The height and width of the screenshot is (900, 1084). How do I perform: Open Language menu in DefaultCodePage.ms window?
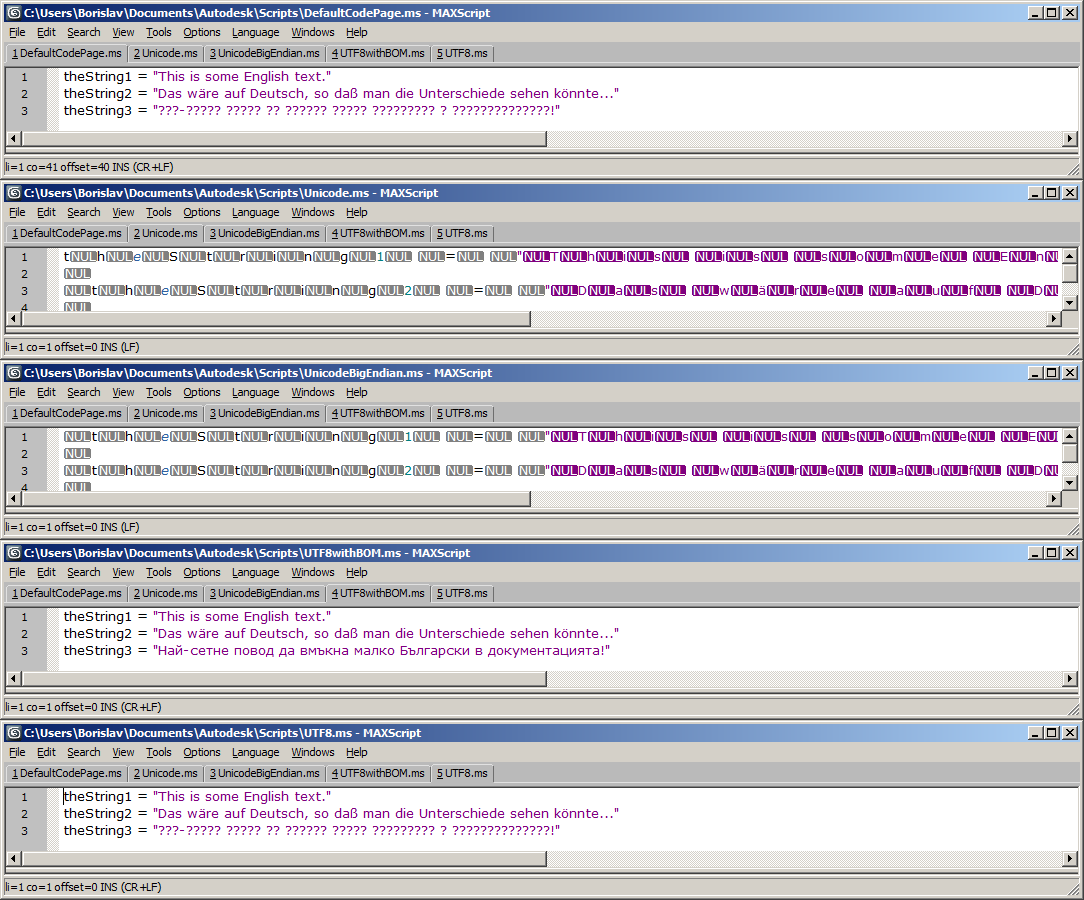[255, 32]
